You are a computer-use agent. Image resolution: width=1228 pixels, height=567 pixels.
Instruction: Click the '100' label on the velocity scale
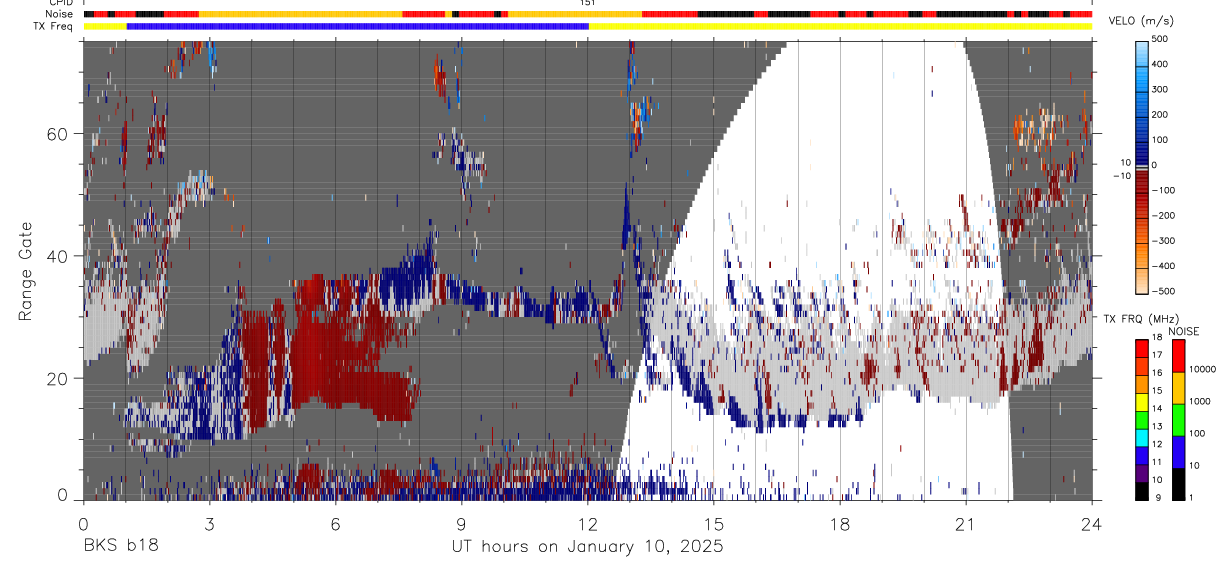[x=1160, y=139]
